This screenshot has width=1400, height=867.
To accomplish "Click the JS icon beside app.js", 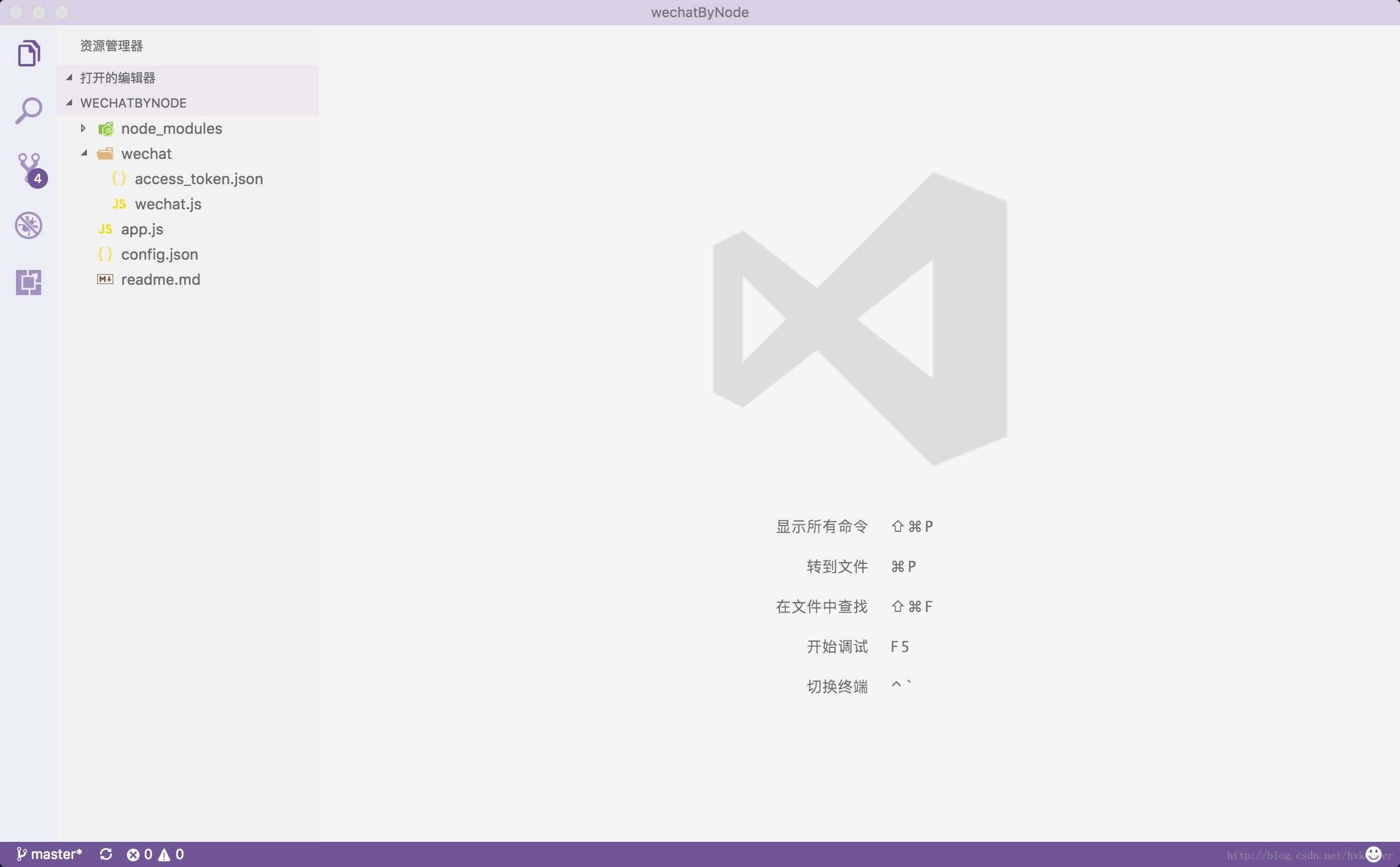I will tap(105, 229).
